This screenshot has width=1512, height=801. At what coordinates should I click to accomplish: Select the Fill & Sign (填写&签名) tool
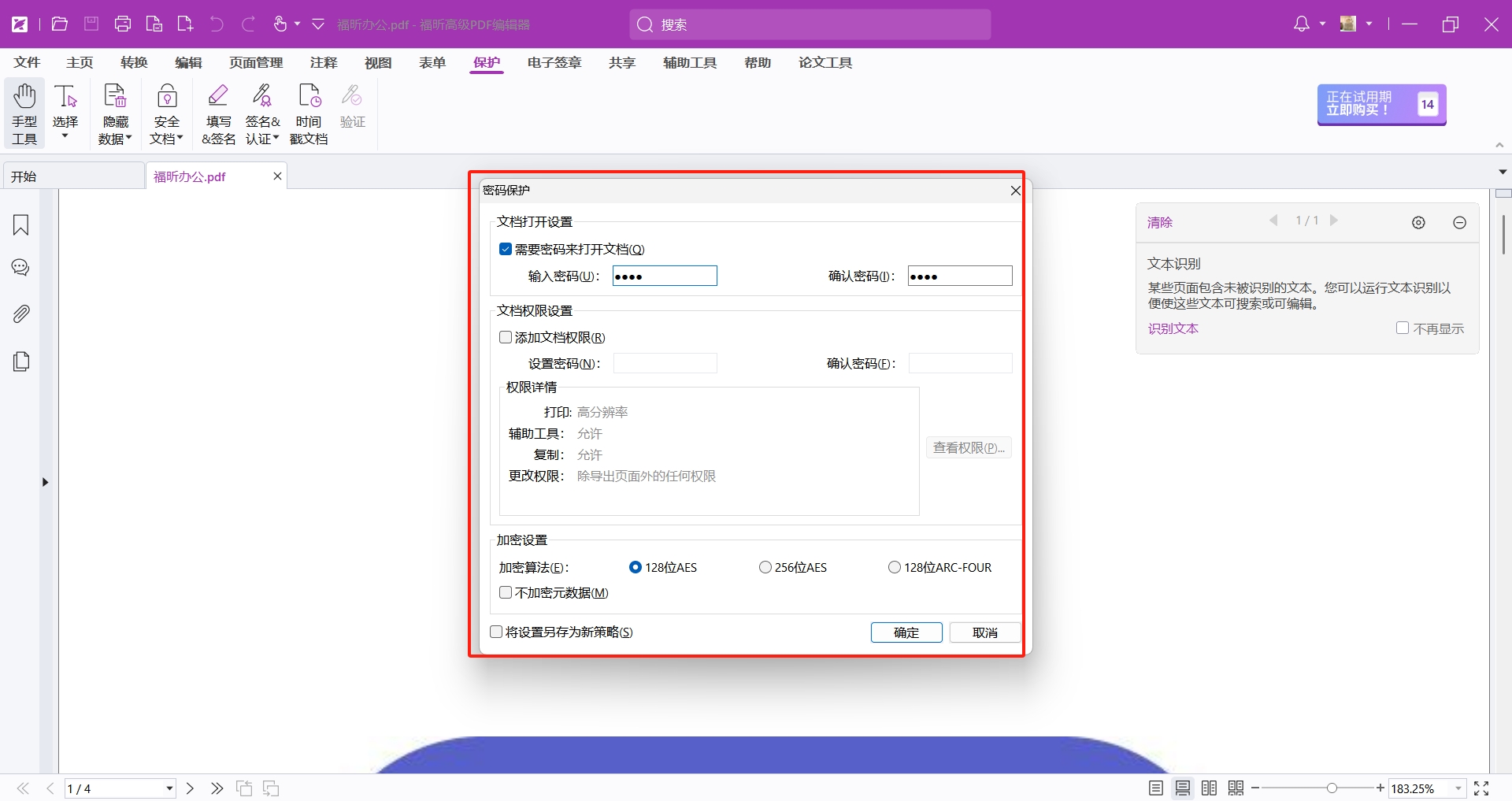click(218, 113)
